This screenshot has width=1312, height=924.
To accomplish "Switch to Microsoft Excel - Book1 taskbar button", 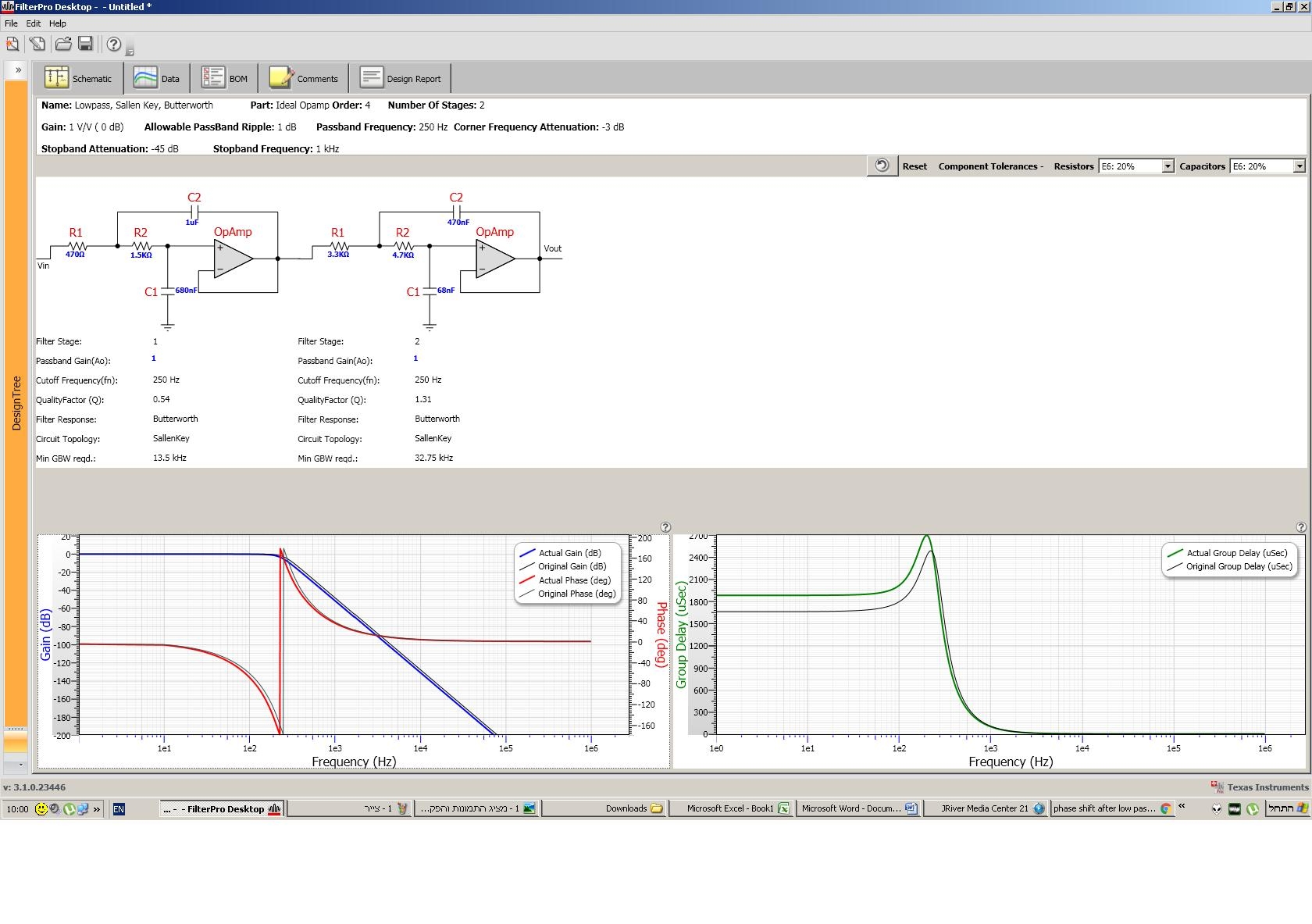I will point(731,809).
